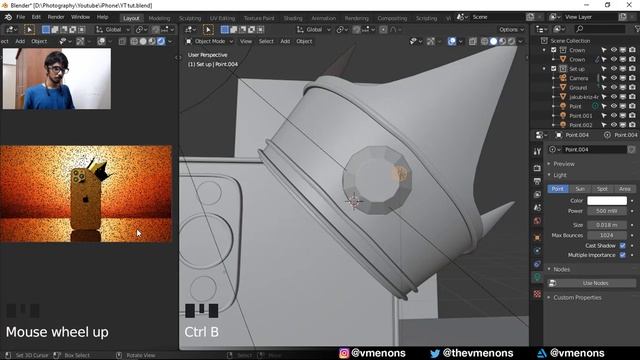Click the Max Bounces 1024 field
The width and height of the screenshot is (640, 360).
607,235
